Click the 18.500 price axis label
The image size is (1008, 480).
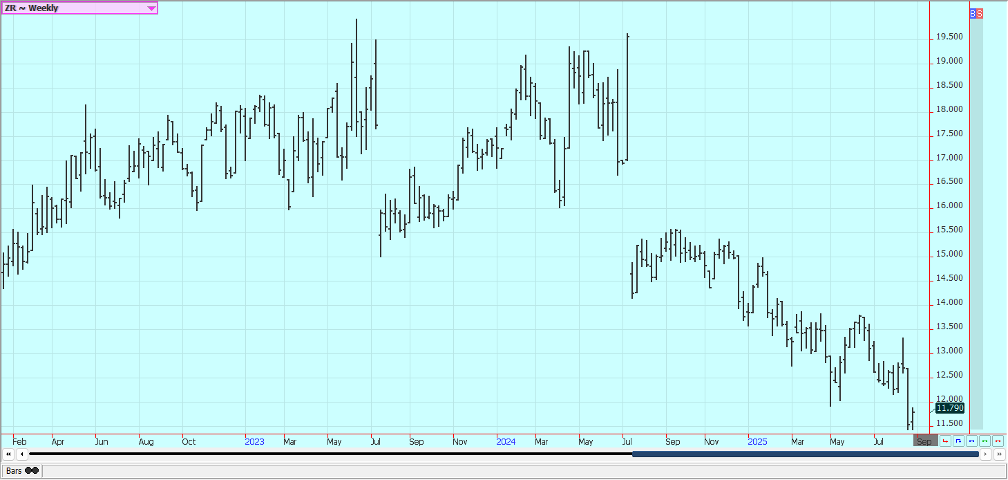point(949,85)
